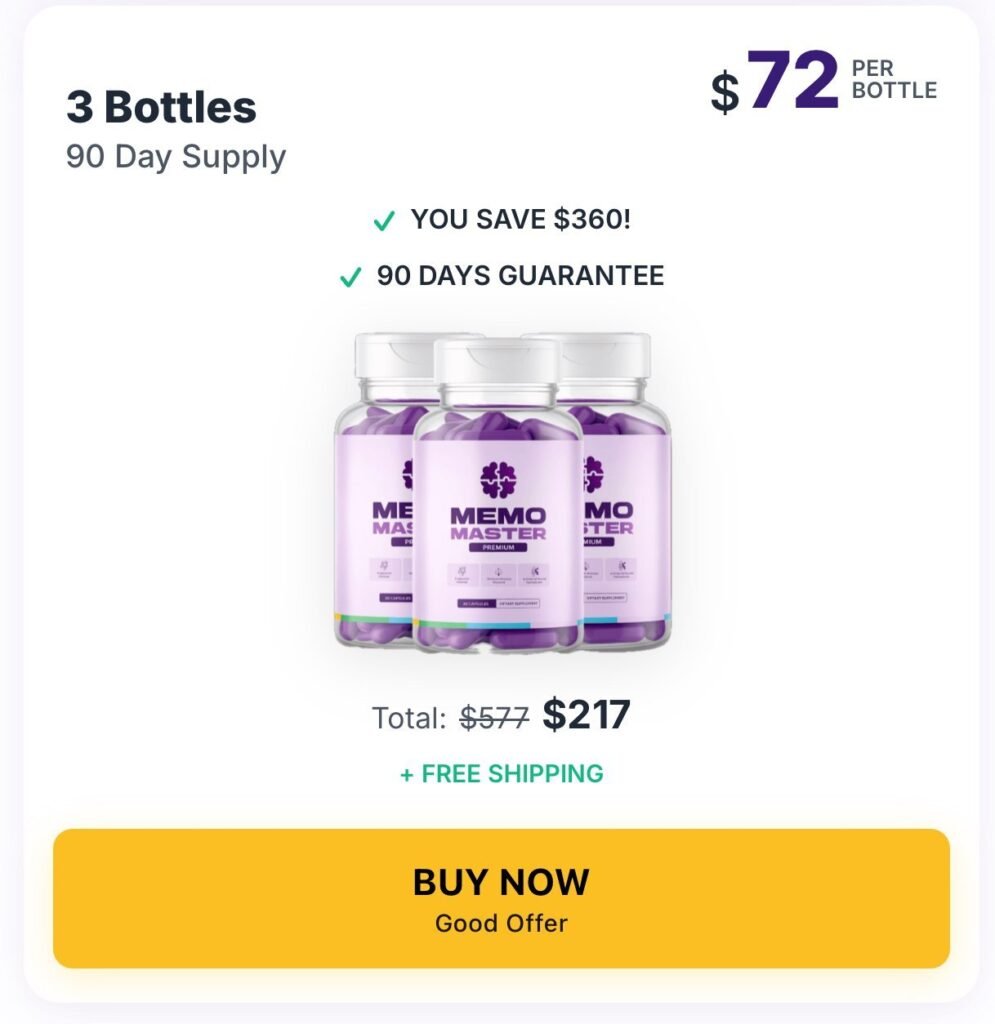Click the right Memo Master bottle

625,490
